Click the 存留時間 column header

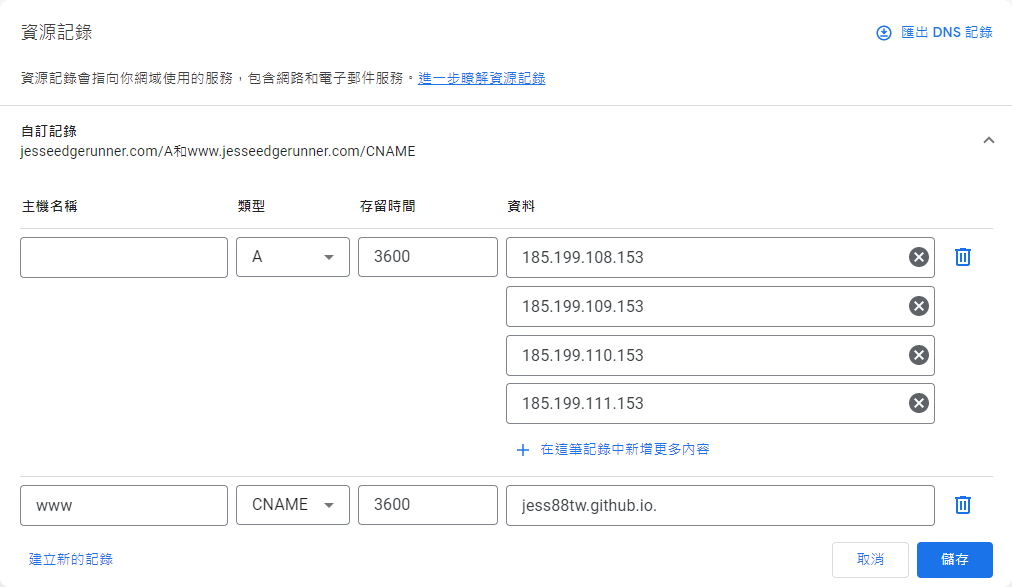tap(387, 206)
